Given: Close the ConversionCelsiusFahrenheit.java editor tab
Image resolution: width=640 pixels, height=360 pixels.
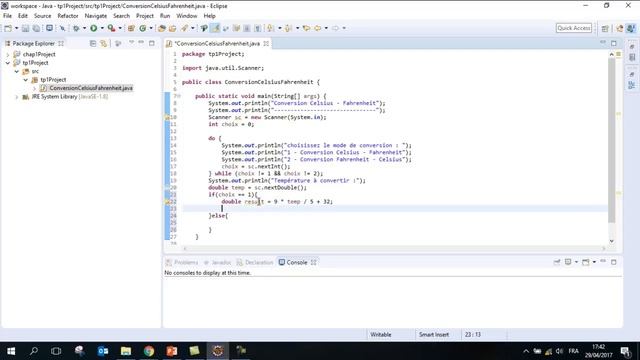Looking at the screenshot, I should [x=266, y=43].
